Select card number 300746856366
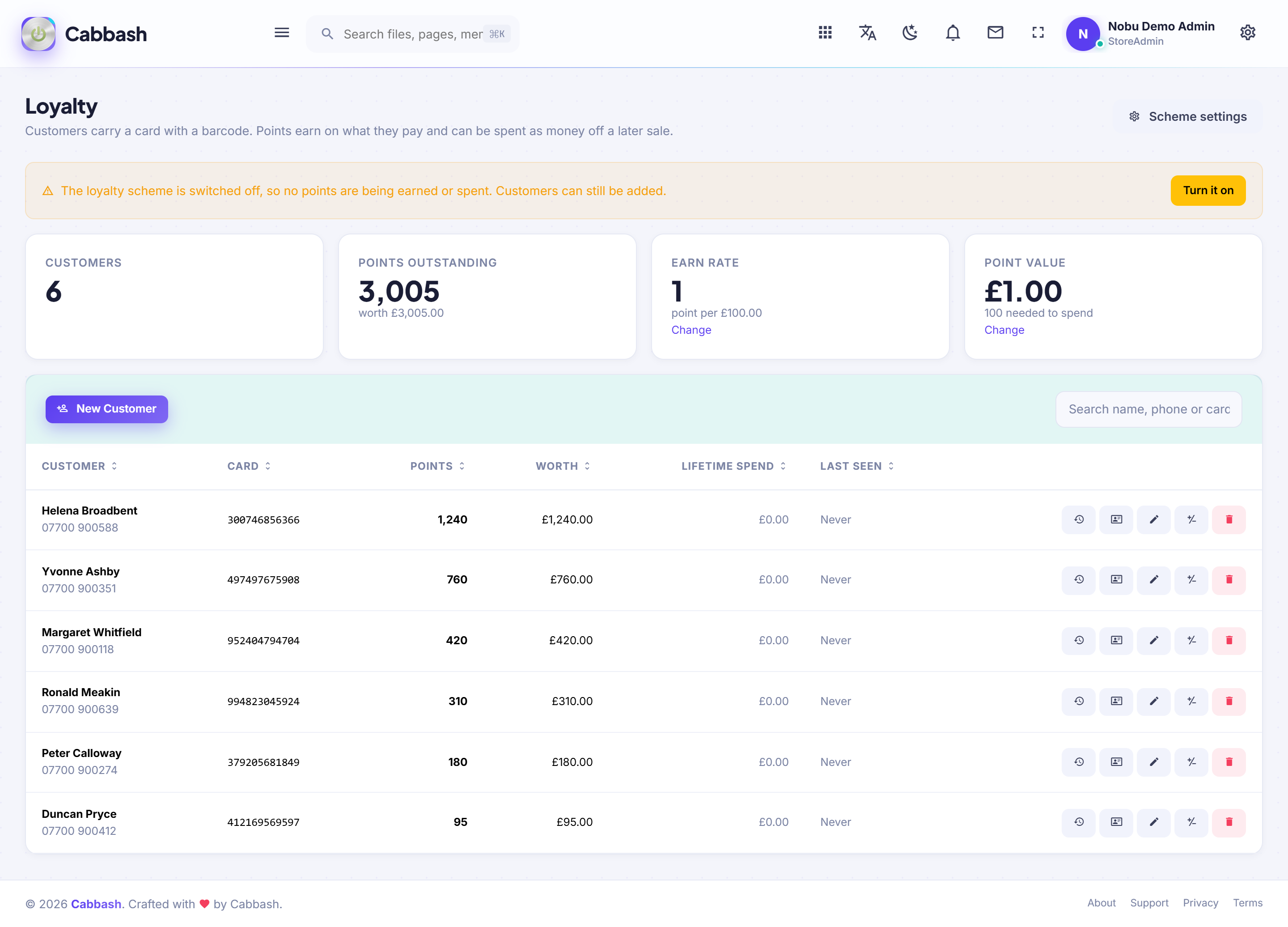Image resolution: width=1288 pixels, height=927 pixels. click(263, 520)
